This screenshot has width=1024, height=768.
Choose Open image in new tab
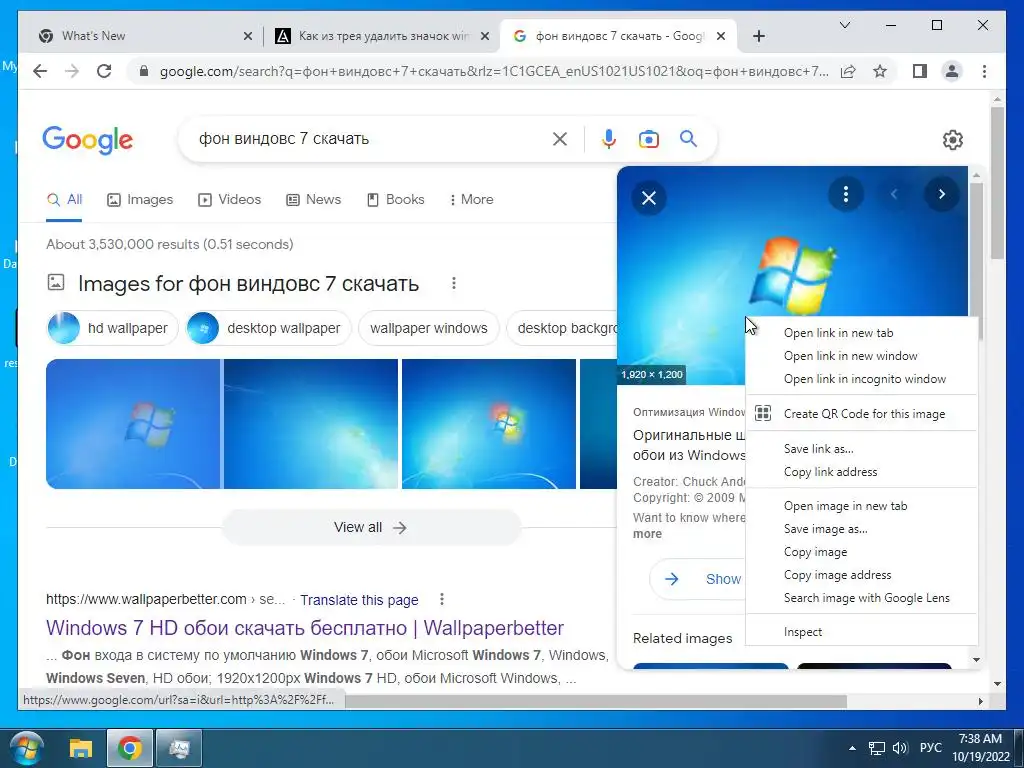[861, 506]
